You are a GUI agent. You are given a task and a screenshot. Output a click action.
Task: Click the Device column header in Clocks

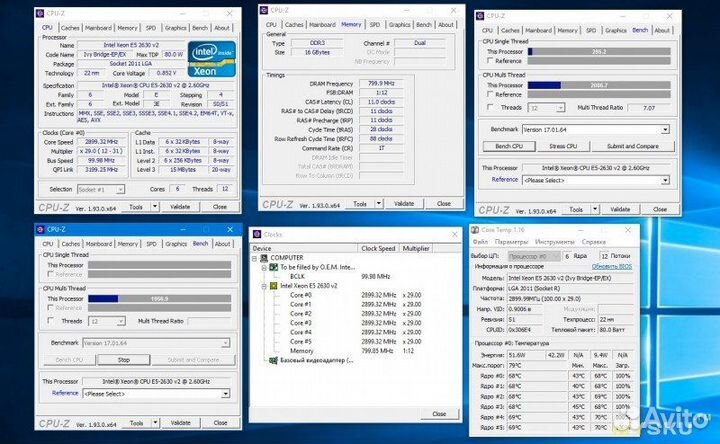click(x=304, y=248)
